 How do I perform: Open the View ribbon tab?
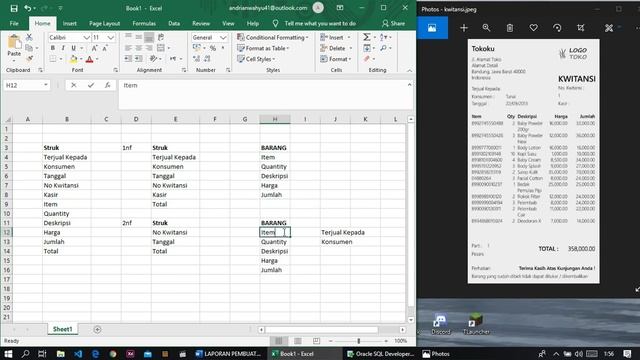click(x=228, y=23)
